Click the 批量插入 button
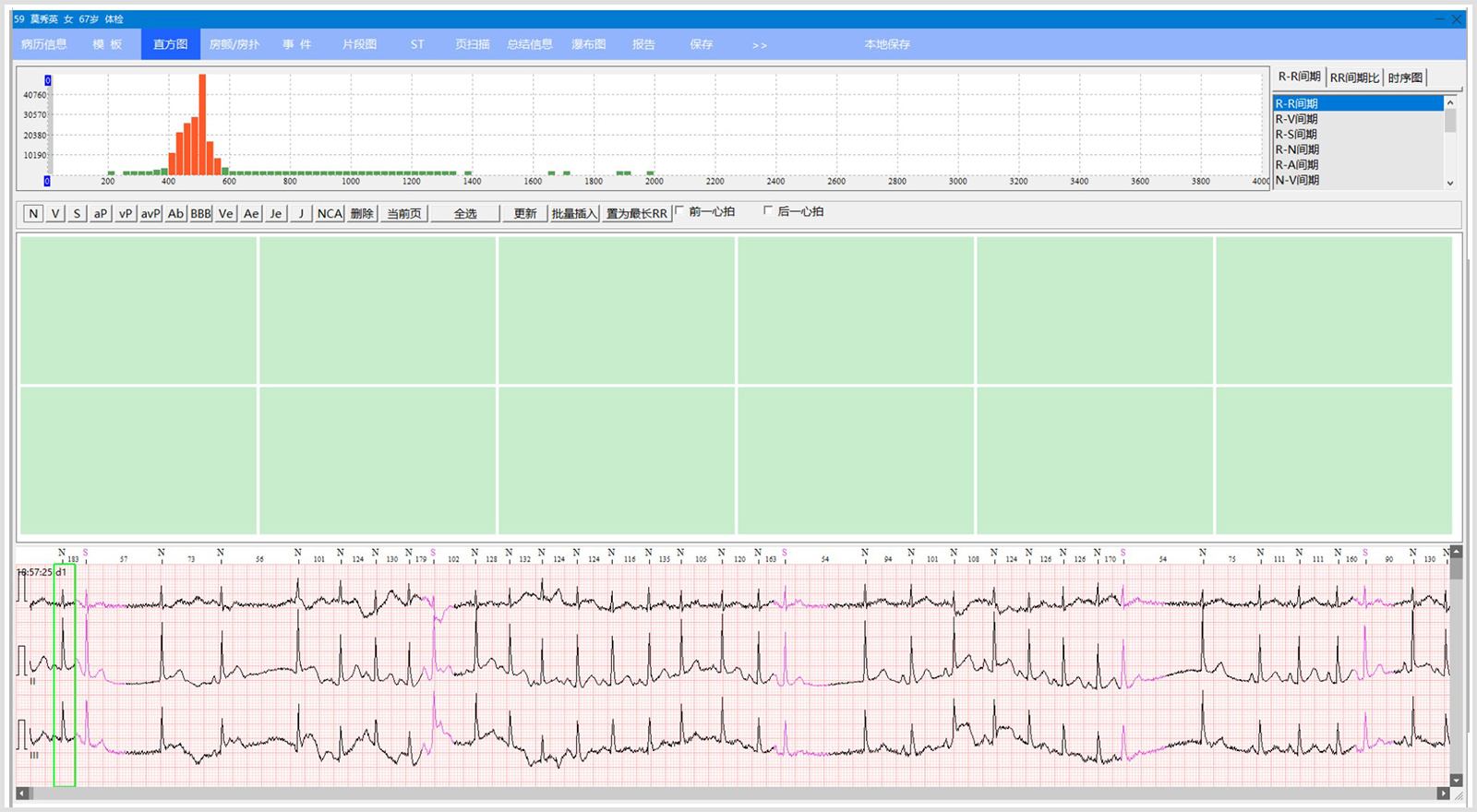Screen dimensions: 1477x812 pyautogui.click(x=574, y=213)
